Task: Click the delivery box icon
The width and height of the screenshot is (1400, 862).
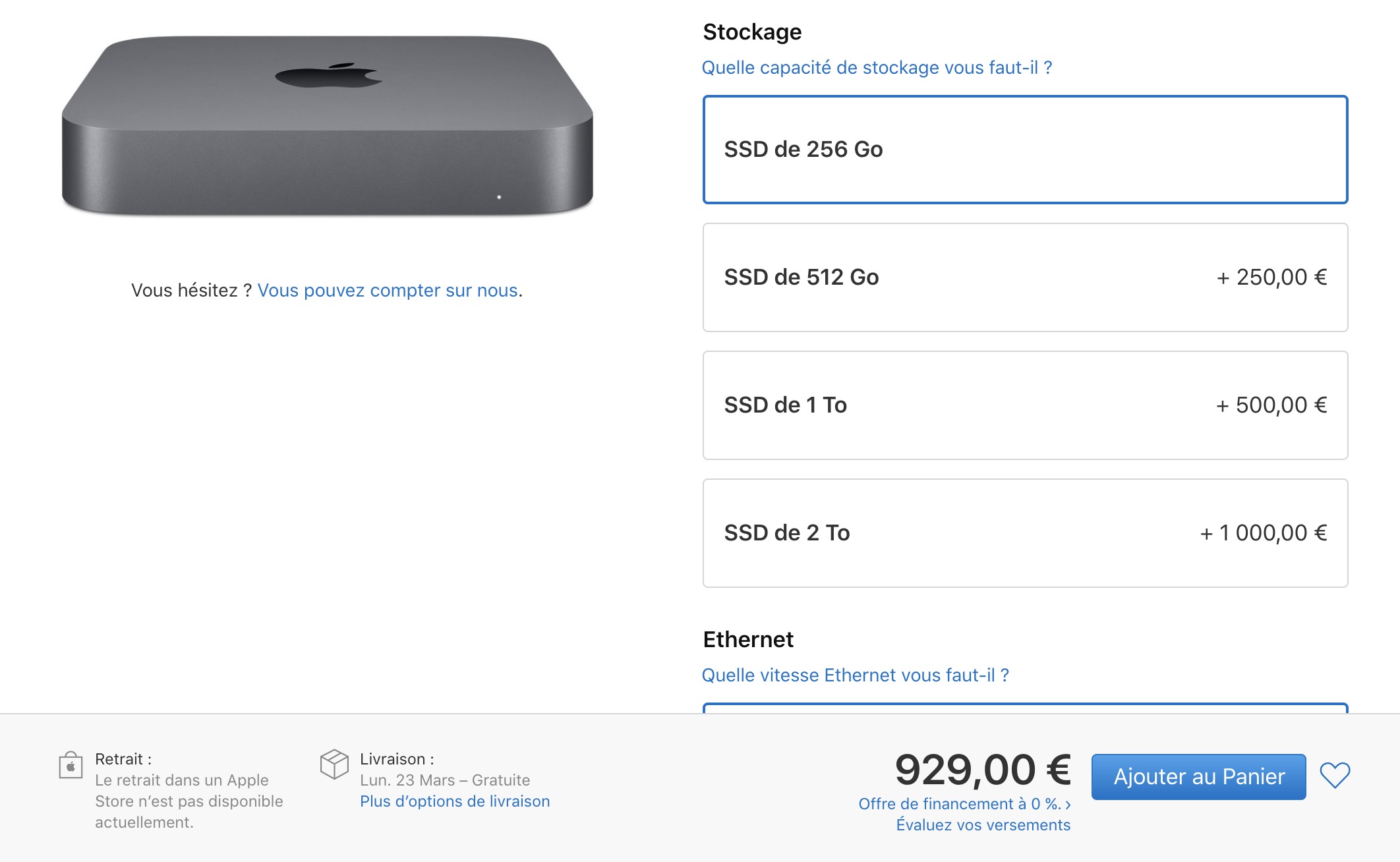Action: point(334,764)
